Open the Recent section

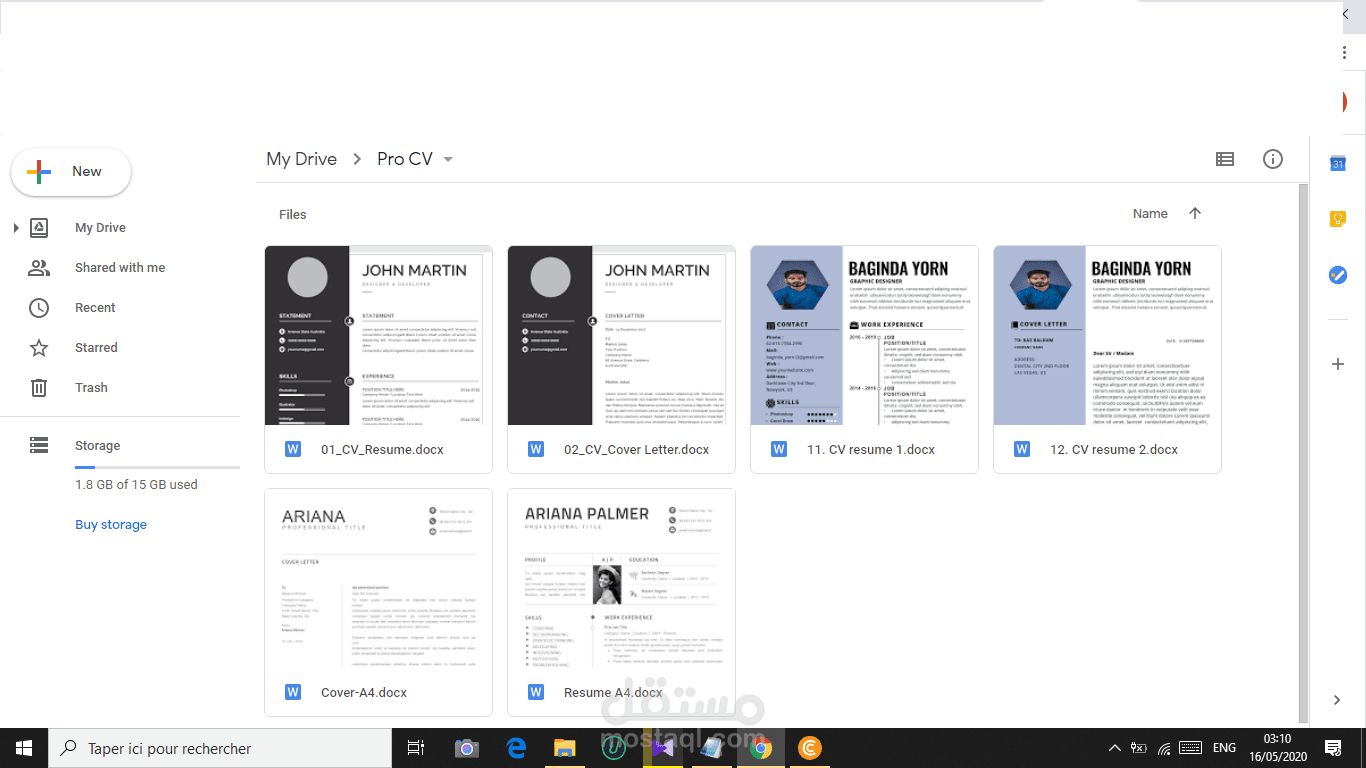click(x=95, y=308)
